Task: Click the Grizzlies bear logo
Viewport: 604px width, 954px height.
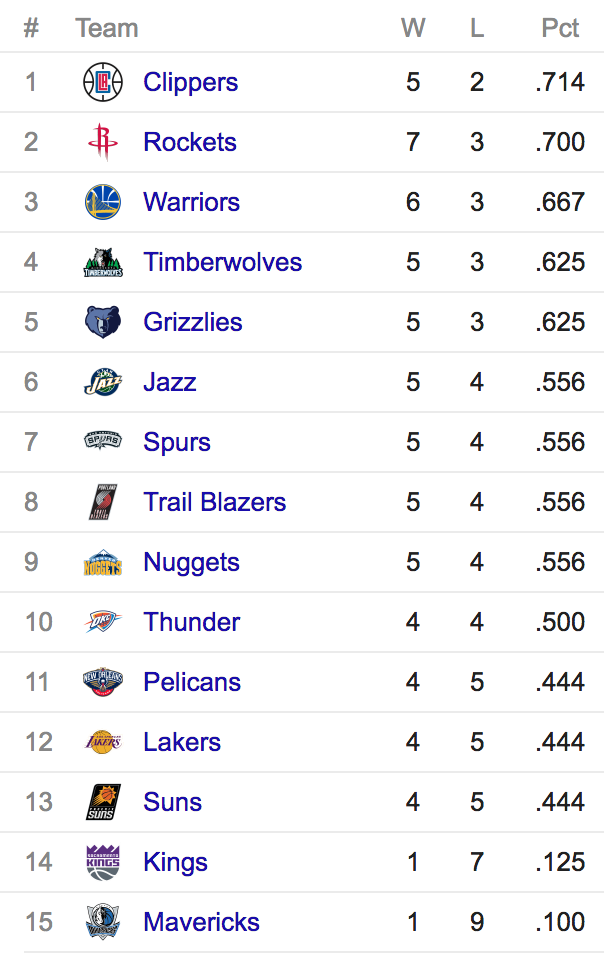Action: tap(103, 322)
